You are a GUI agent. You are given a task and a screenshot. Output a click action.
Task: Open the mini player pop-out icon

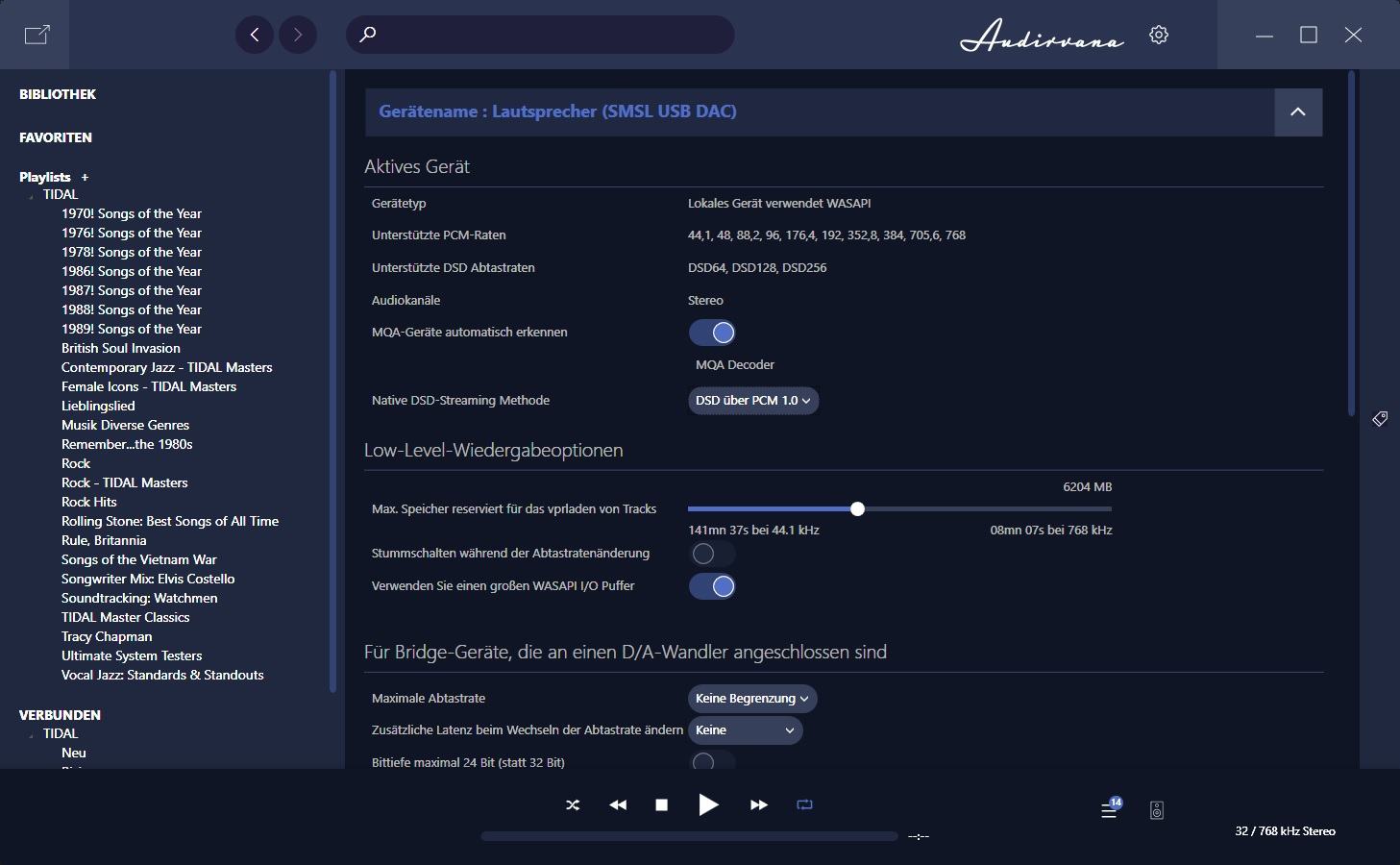(x=37, y=35)
